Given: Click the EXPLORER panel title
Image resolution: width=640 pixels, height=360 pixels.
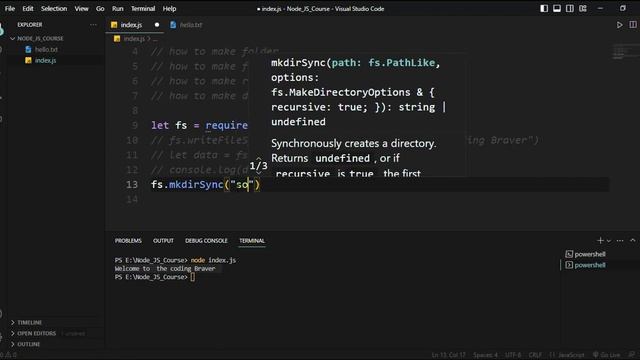Looking at the screenshot, I should 29,25.
